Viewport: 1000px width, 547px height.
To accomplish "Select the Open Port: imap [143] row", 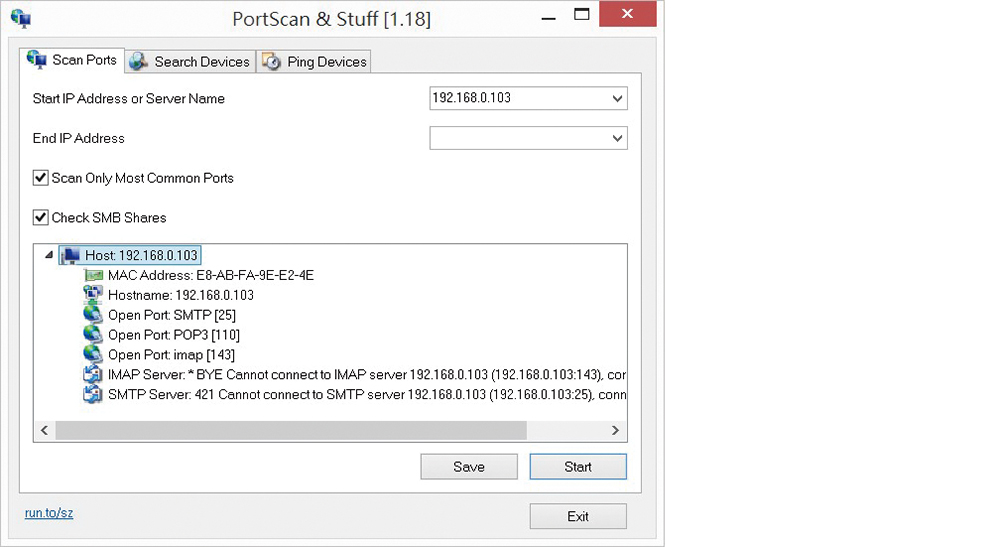I will 171,354.
